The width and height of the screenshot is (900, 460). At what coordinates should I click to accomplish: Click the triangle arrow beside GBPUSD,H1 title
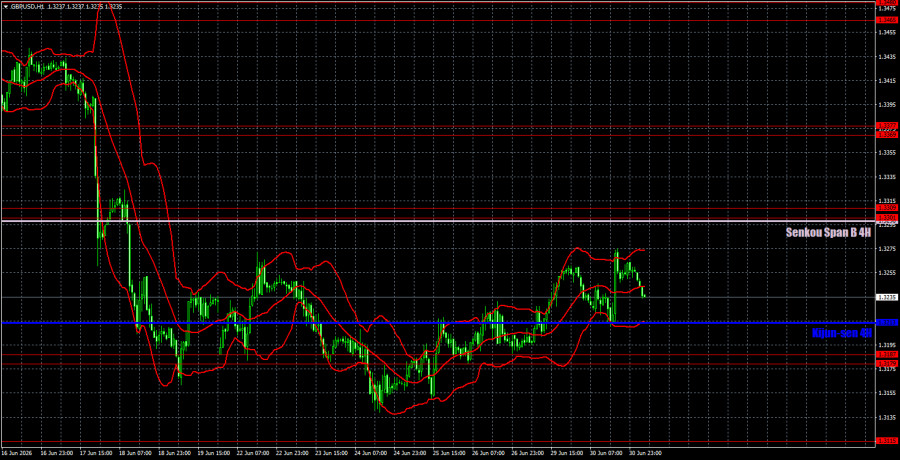[x=4, y=6]
